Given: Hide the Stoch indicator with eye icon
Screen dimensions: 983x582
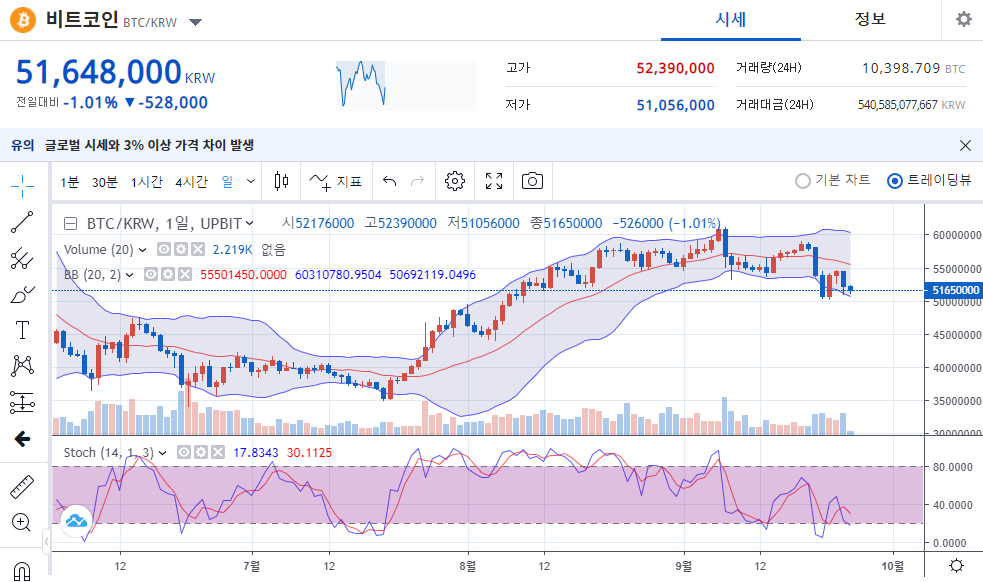Looking at the screenshot, I should pos(184,452).
